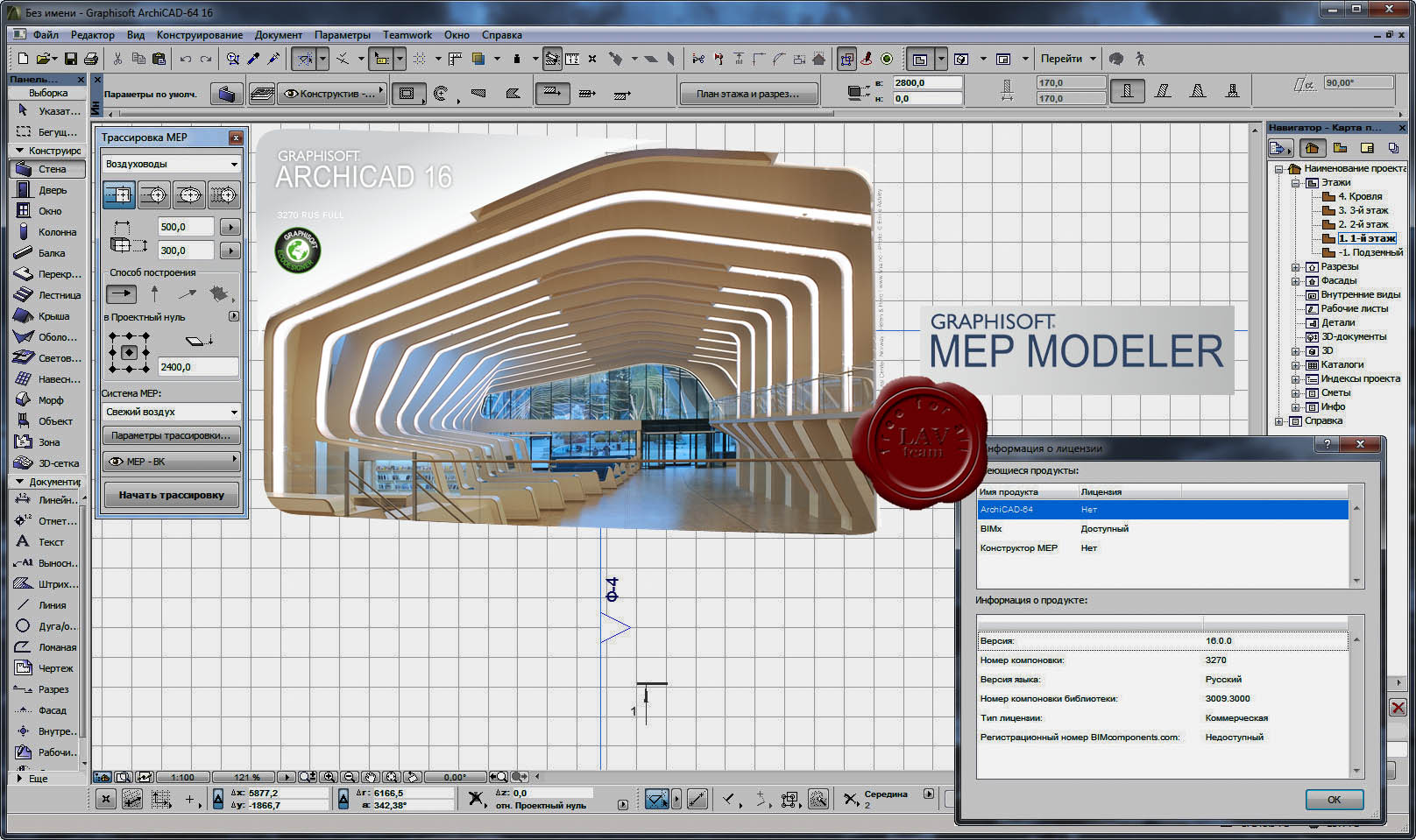Select the Морф tool
This screenshot has height=840, width=1416.
[48, 400]
